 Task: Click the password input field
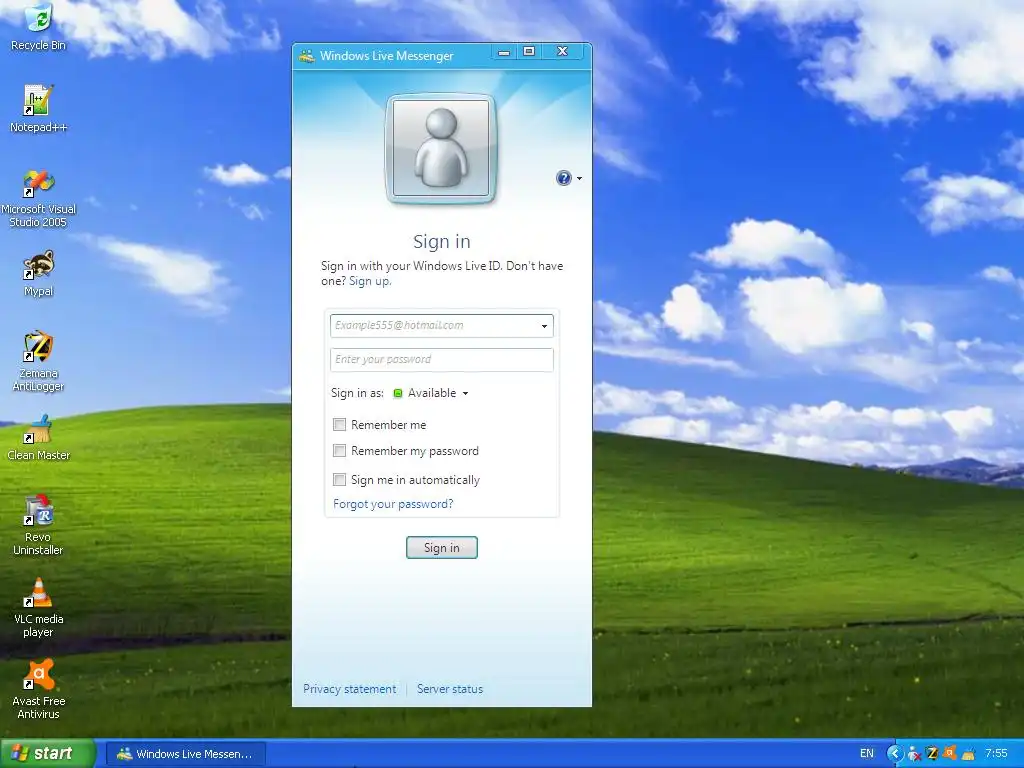(x=441, y=360)
